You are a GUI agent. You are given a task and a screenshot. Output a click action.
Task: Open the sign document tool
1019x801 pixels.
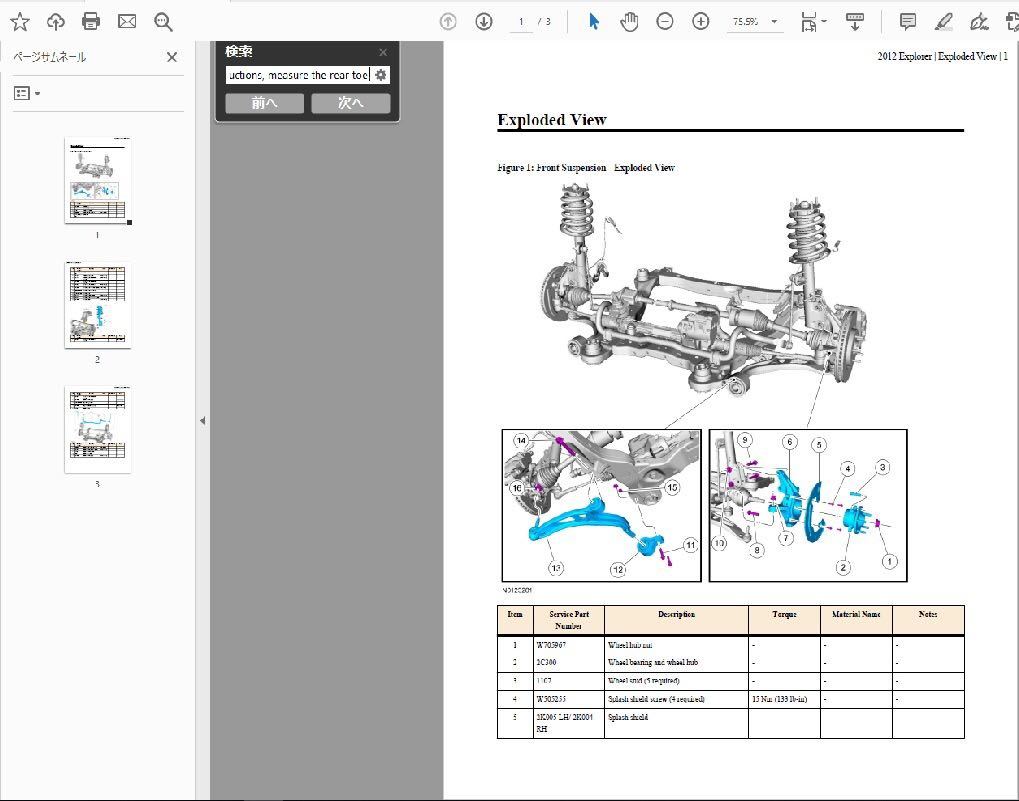979,21
